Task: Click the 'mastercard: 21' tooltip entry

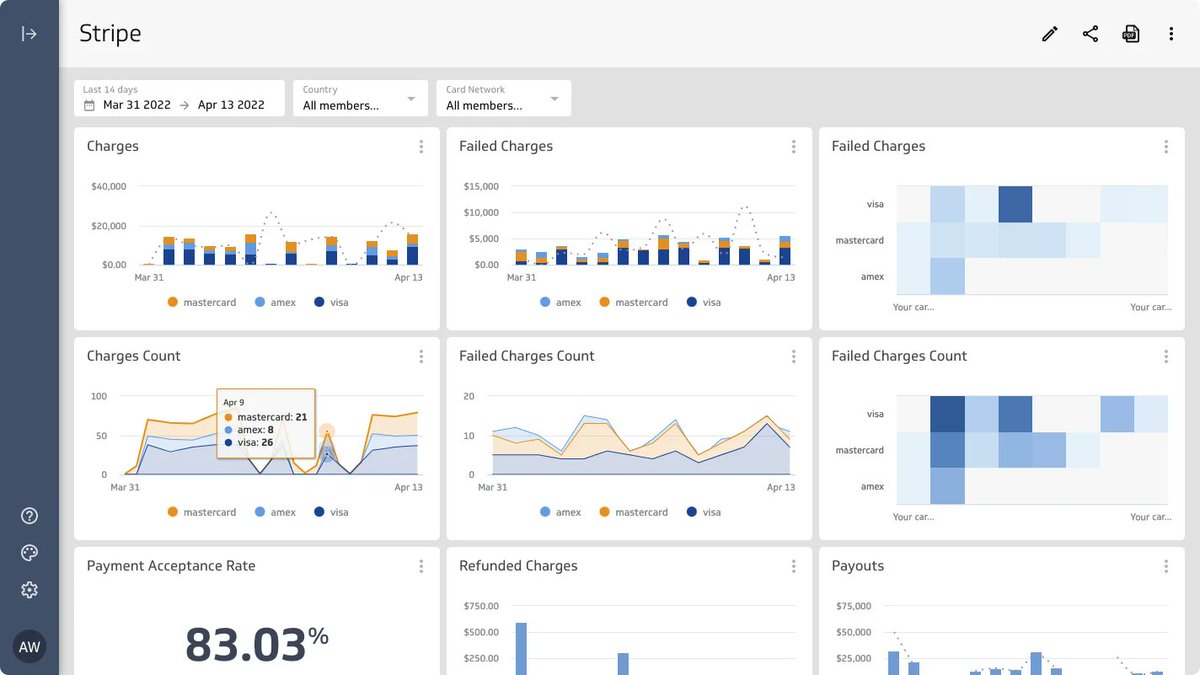Action: coord(265,417)
